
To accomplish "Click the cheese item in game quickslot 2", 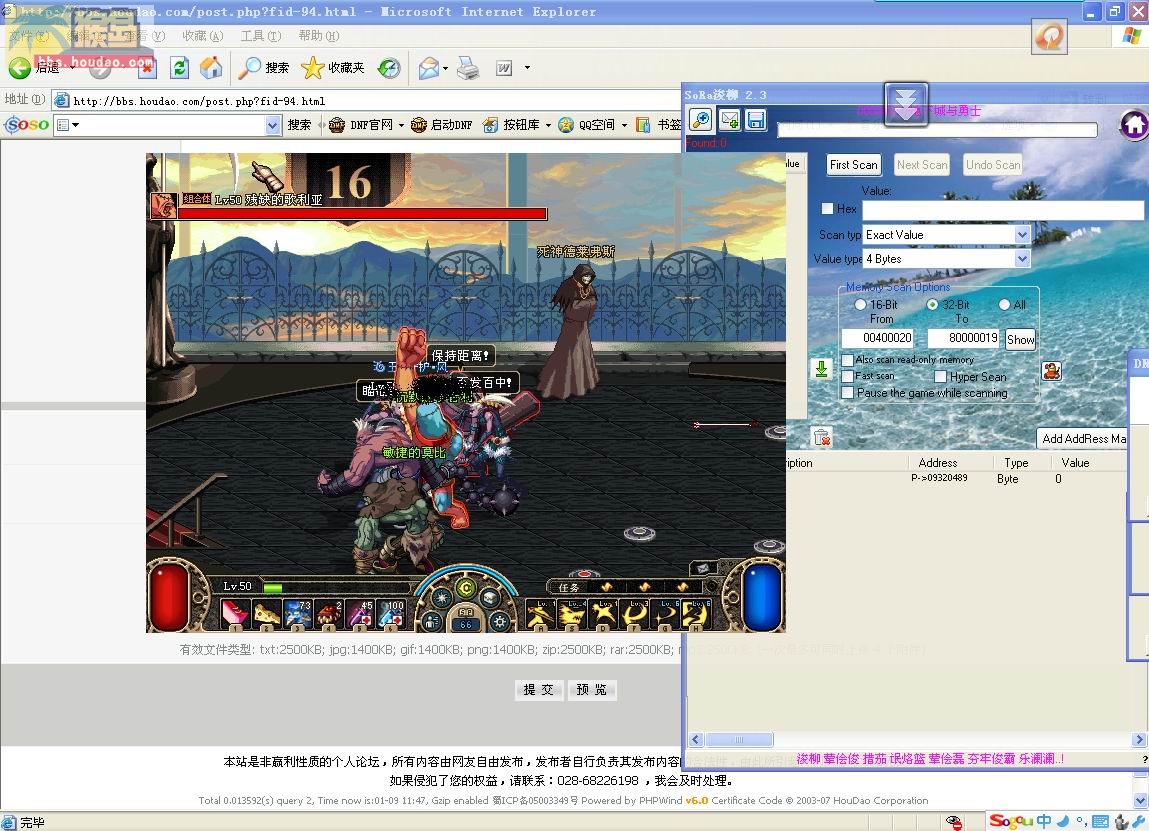I will [x=266, y=614].
